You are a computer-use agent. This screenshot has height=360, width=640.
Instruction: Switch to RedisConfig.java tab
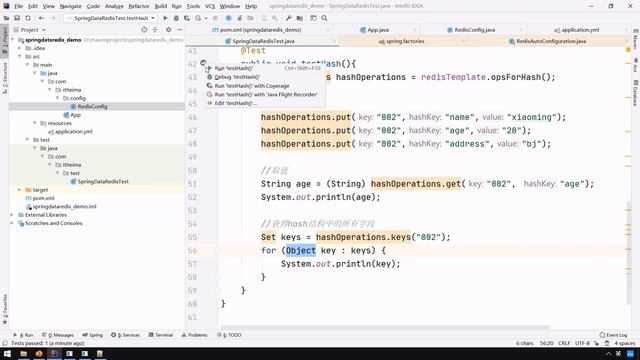tap(473, 30)
